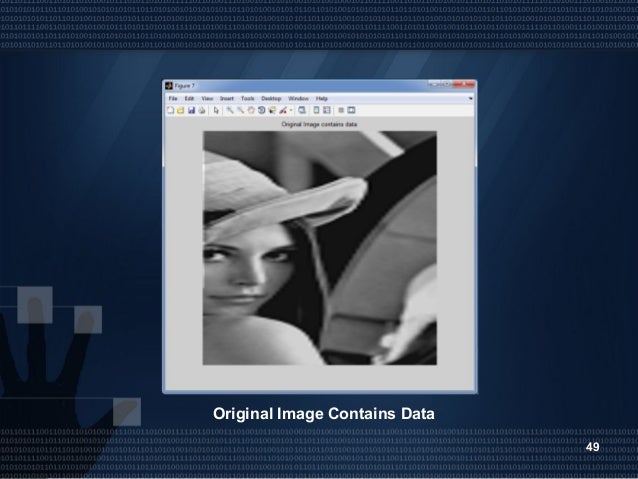This screenshot has width=638, height=479.
Task: Select the Brush data tool
Action: (x=283, y=110)
